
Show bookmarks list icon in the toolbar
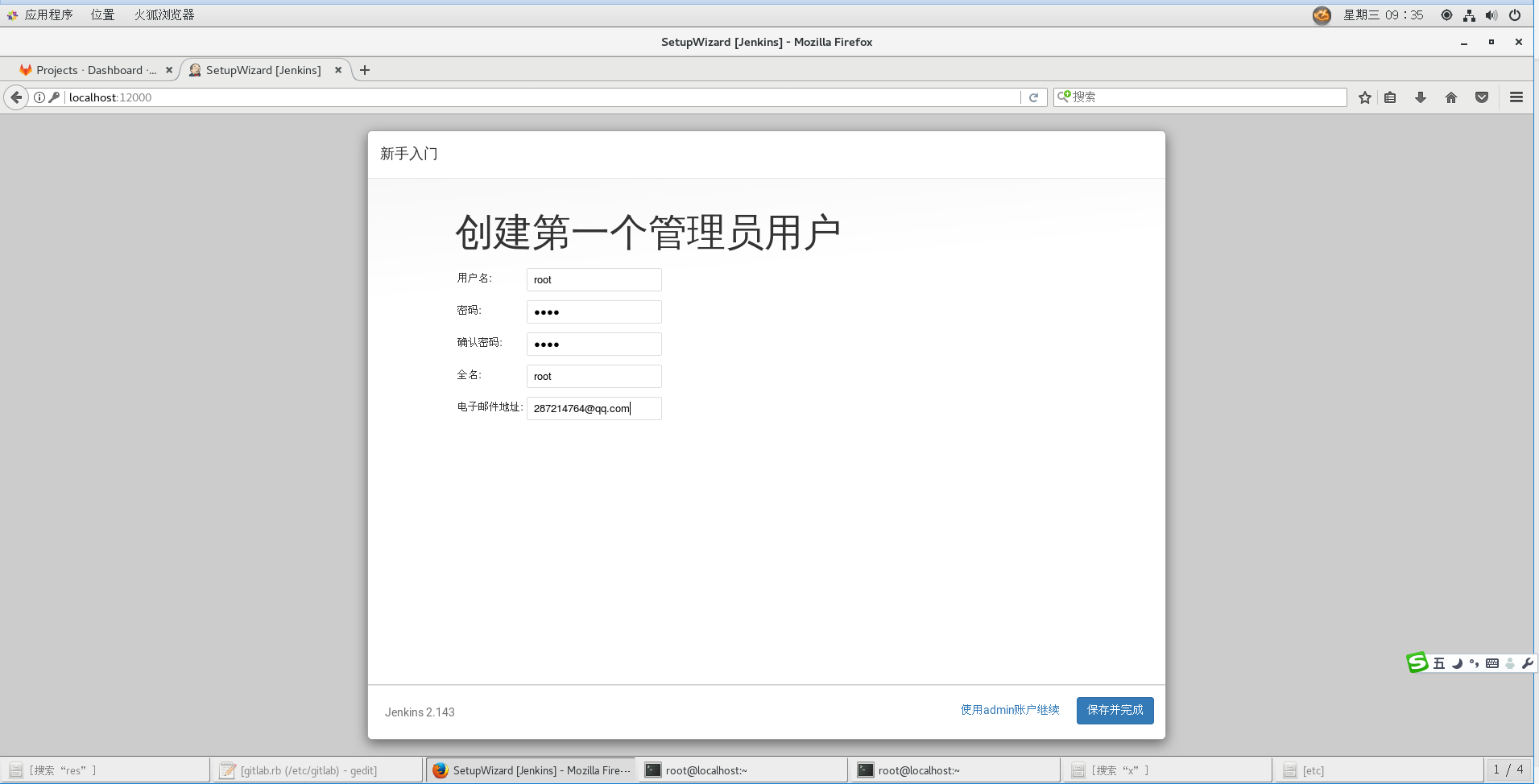point(1390,97)
